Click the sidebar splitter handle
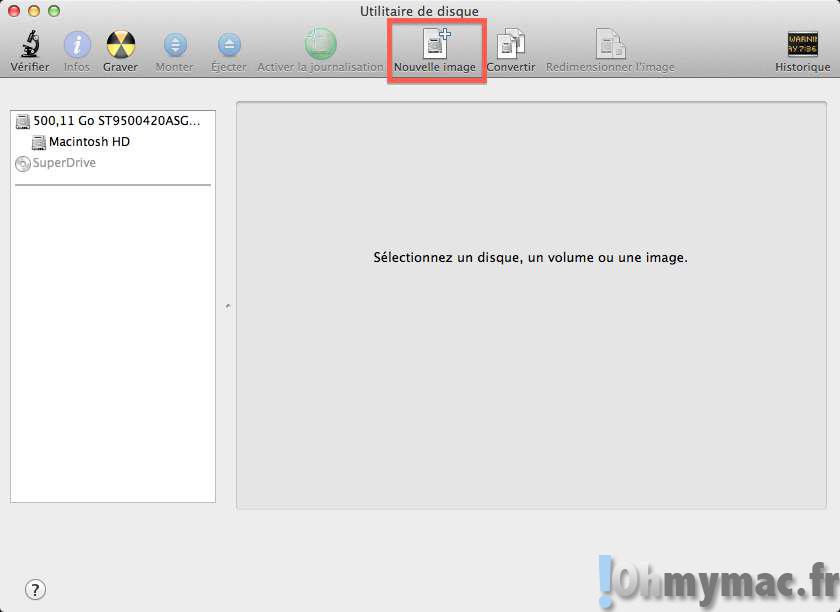 (x=227, y=305)
